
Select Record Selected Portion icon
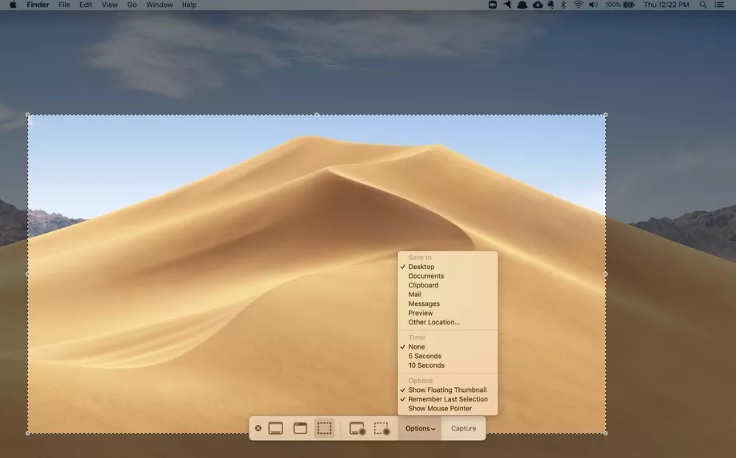pyautogui.click(x=382, y=428)
